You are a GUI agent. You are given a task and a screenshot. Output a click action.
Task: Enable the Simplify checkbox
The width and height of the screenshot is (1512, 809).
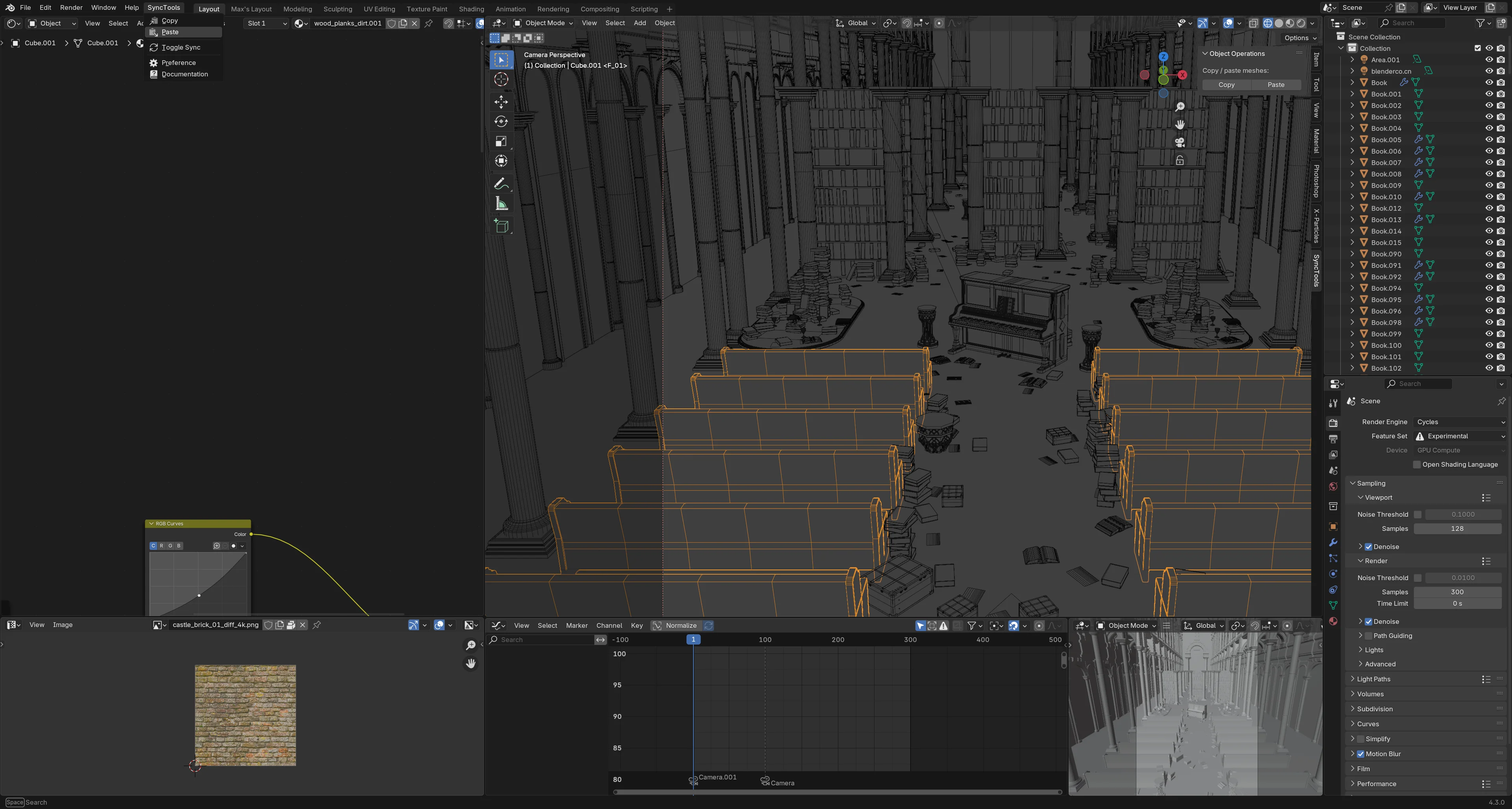point(1360,739)
